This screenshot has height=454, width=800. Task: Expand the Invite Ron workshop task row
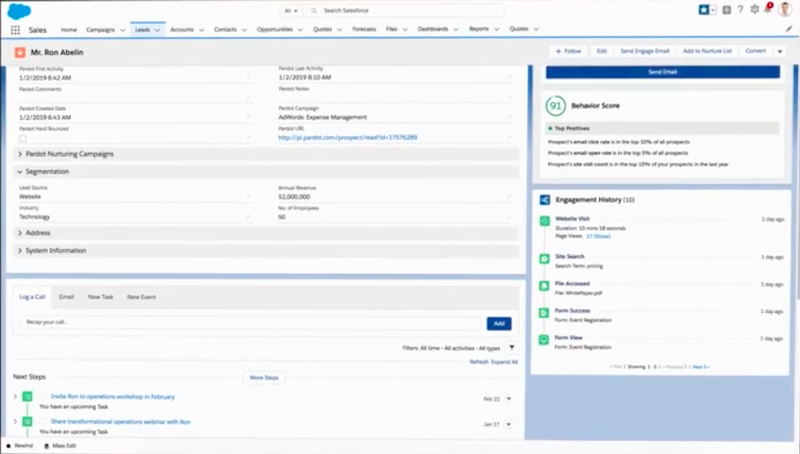[15, 396]
